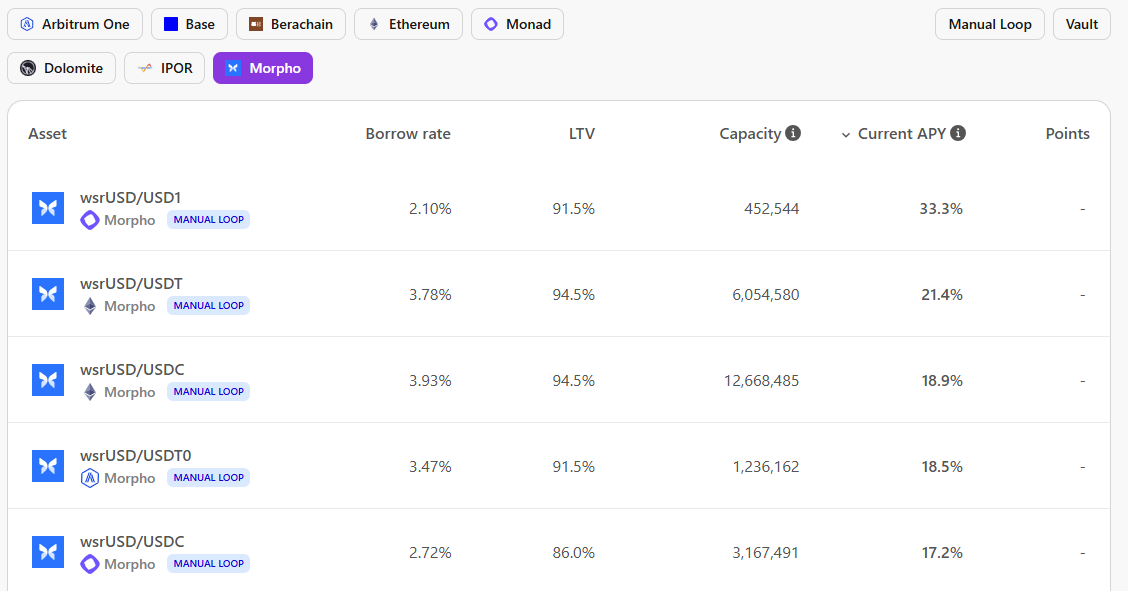Click Arbitrum chain icon in wsrUSD/USDT0 row
The width and height of the screenshot is (1128, 591).
pos(90,478)
